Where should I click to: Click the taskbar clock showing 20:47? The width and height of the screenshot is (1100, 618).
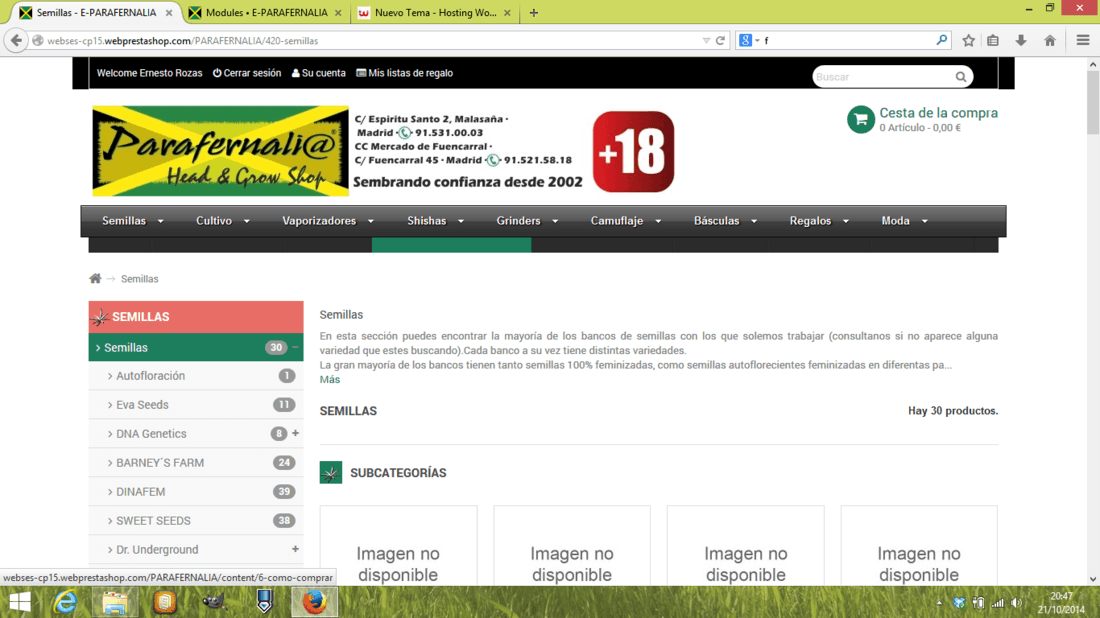point(1061,596)
